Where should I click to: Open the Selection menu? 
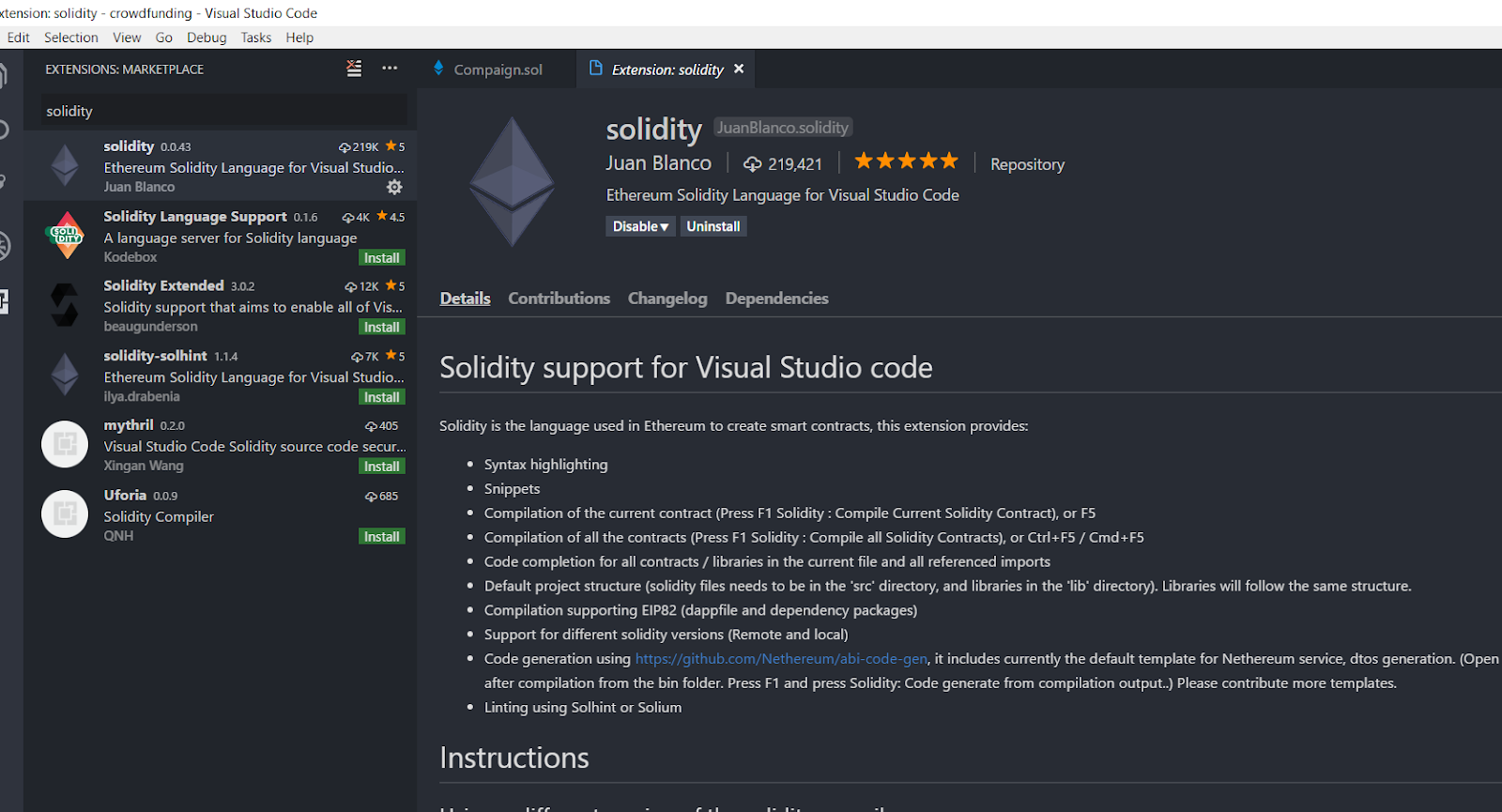pos(71,38)
